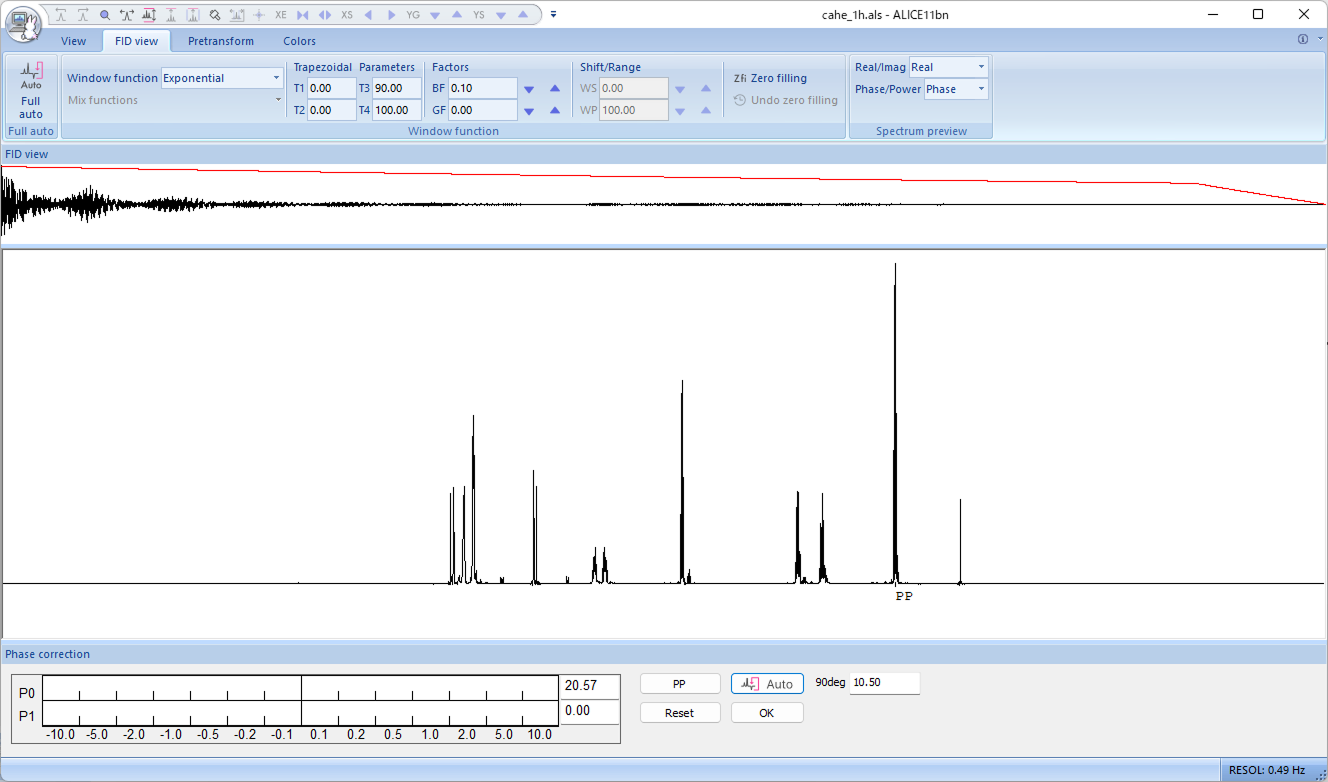Expand the Real/Imag dropdown
The height and width of the screenshot is (782, 1328).
coord(981,67)
